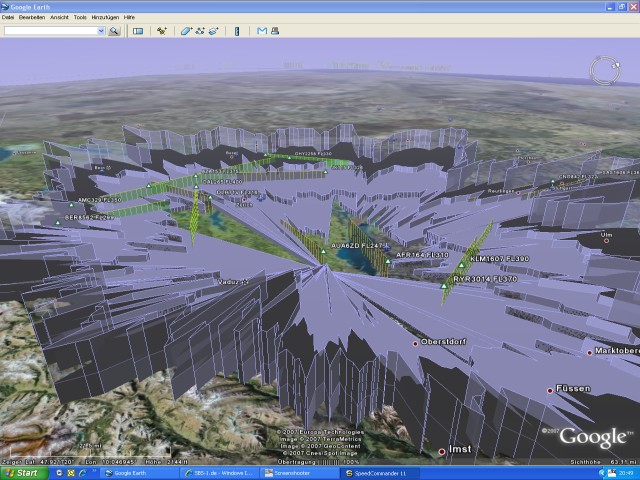This screenshot has height=480, width=640.
Task: Switch to SpeedCommander 11 taskbar button
Action: coord(381,473)
